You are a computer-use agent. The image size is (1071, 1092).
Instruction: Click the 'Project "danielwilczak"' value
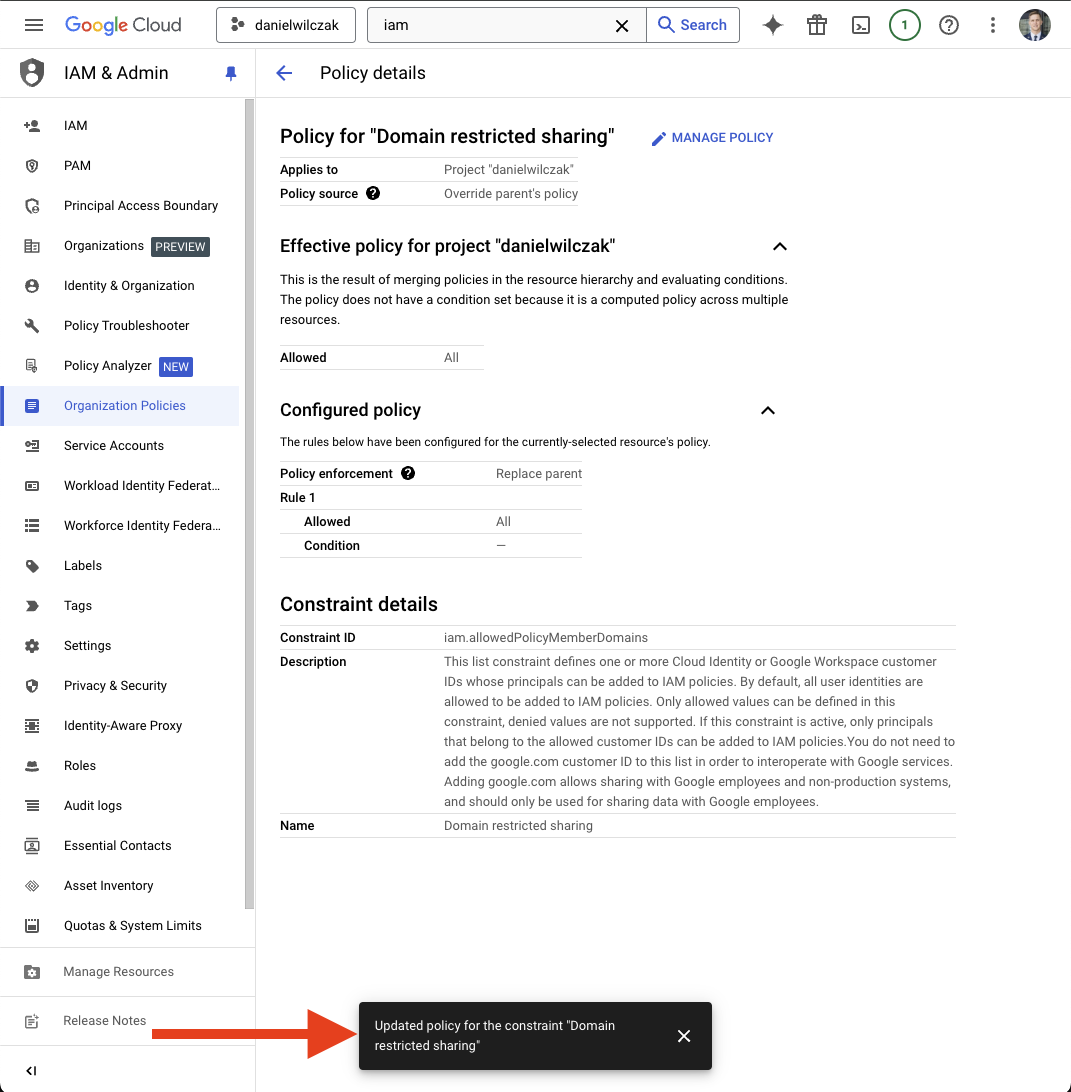(509, 170)
